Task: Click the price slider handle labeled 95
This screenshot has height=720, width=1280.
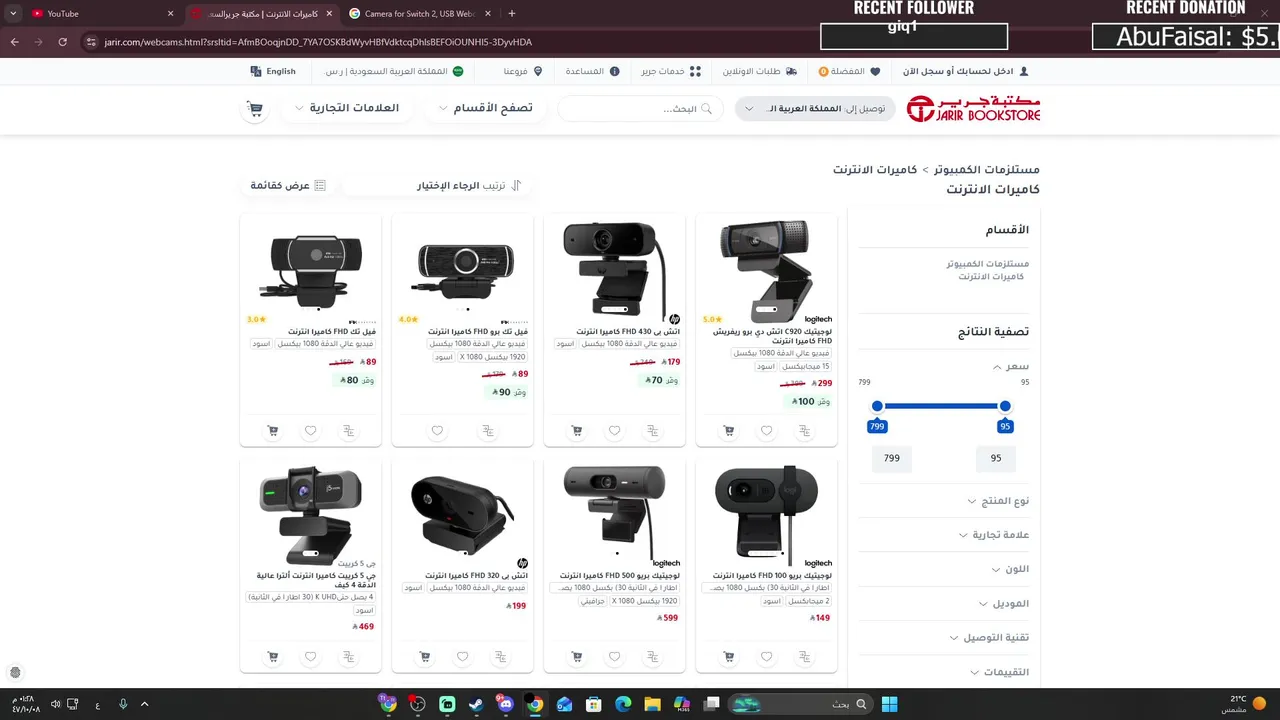Action: [x=1005, y=406]
